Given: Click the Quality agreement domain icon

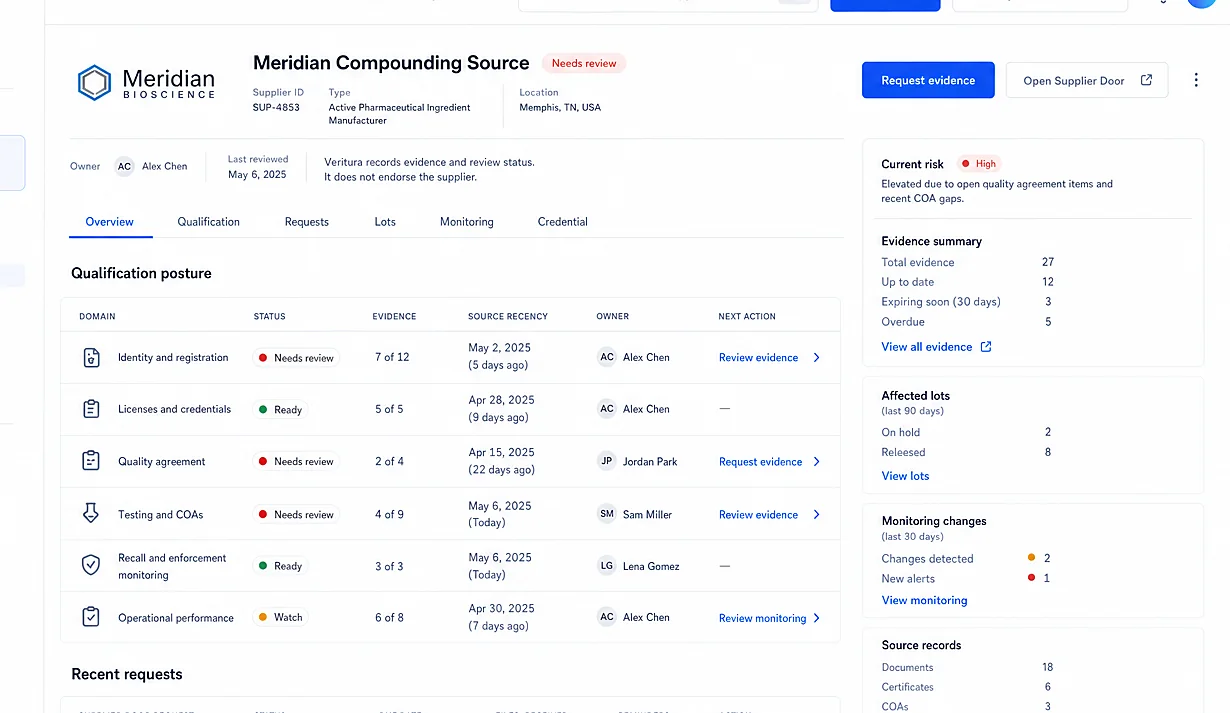Looking at the screenshot, I should (x=91, y=461).
